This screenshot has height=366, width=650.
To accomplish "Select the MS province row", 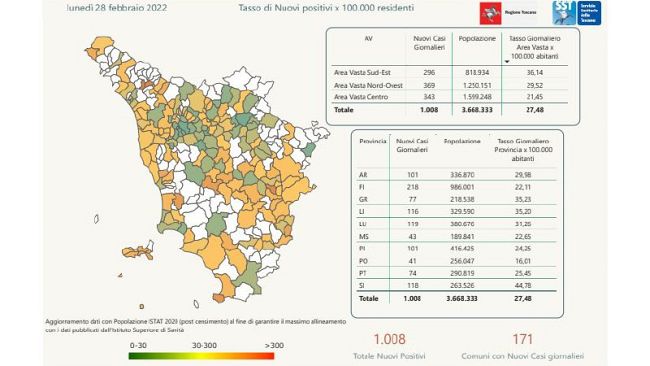I will (x=456, y=237).
